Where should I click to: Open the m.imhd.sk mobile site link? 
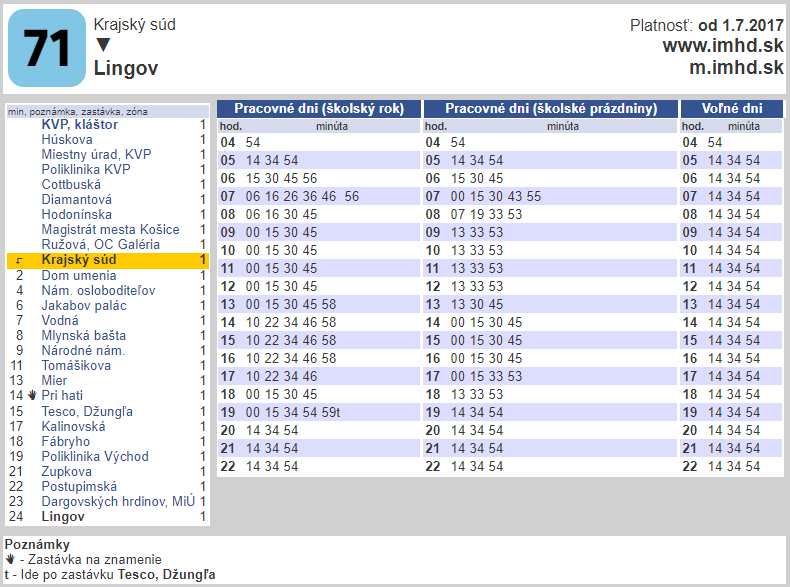pyautogui.click(x=736, y=68)
